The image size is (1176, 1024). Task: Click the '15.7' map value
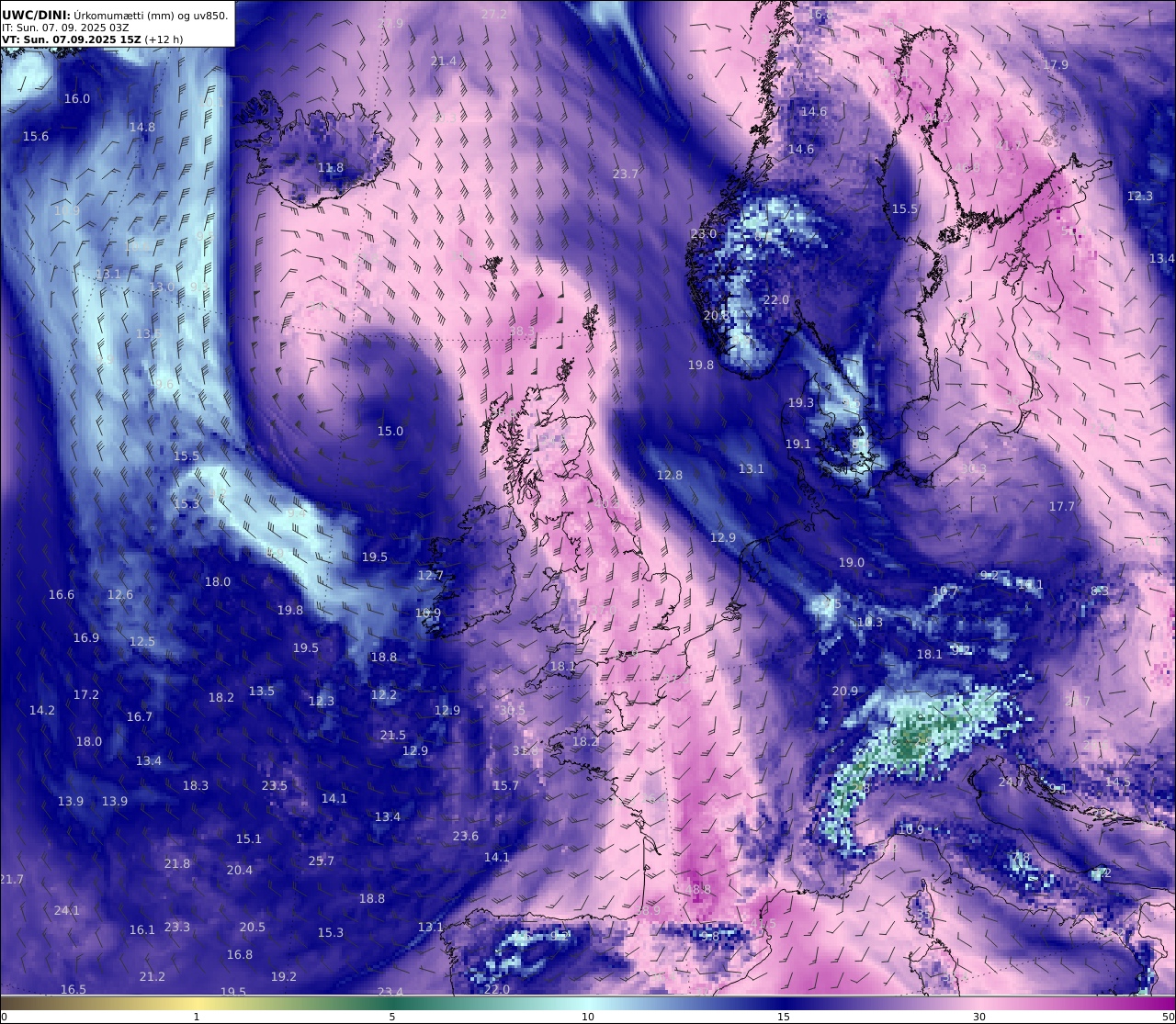point(506,786)
